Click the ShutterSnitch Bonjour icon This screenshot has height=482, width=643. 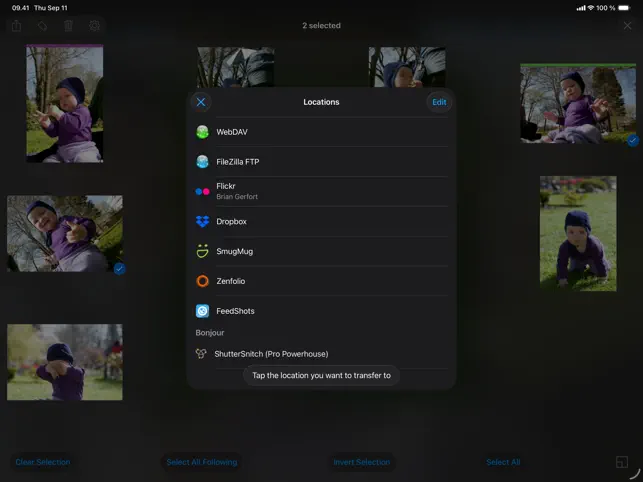201,354
